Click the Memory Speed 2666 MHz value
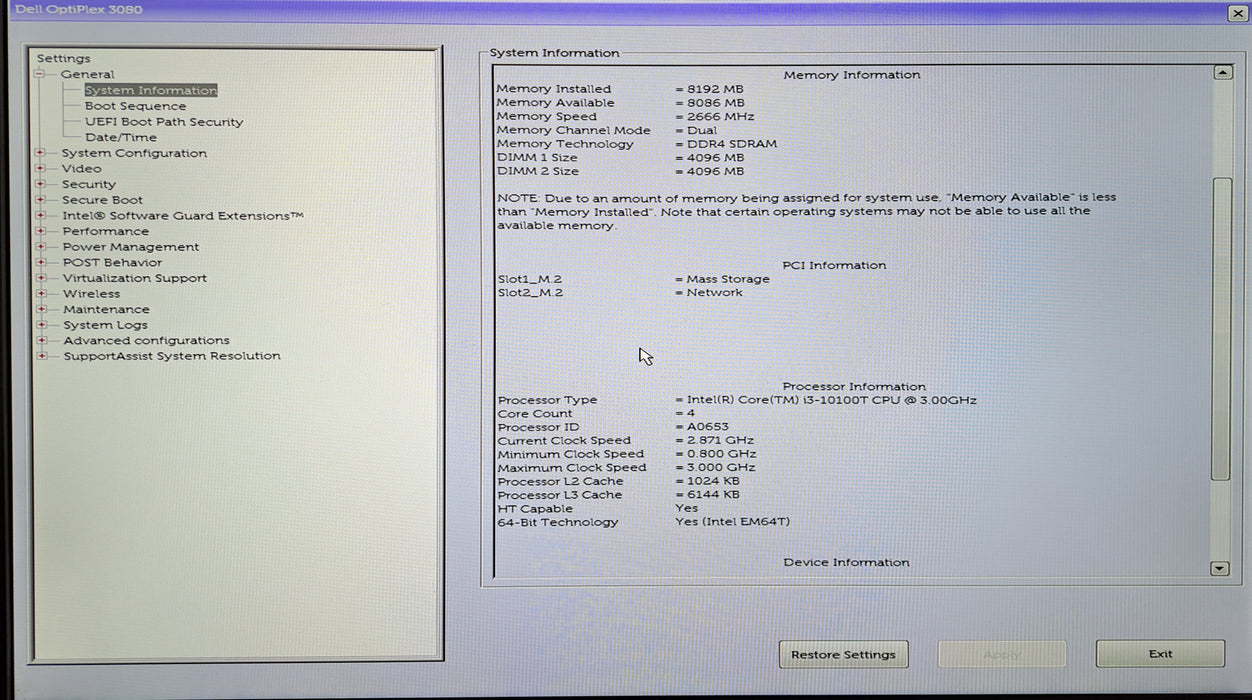The height and width of the screenshot is (700, 1252). point(714,116)
